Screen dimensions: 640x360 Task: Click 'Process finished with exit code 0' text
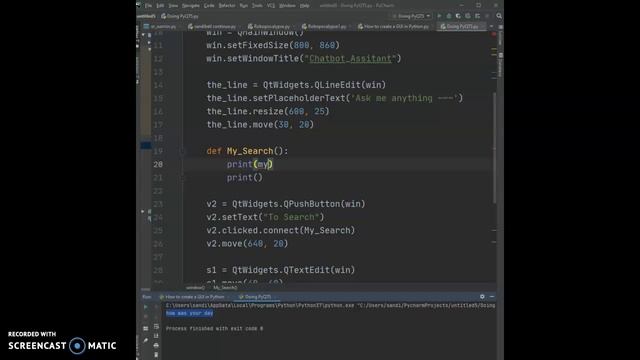pos(214,329)
